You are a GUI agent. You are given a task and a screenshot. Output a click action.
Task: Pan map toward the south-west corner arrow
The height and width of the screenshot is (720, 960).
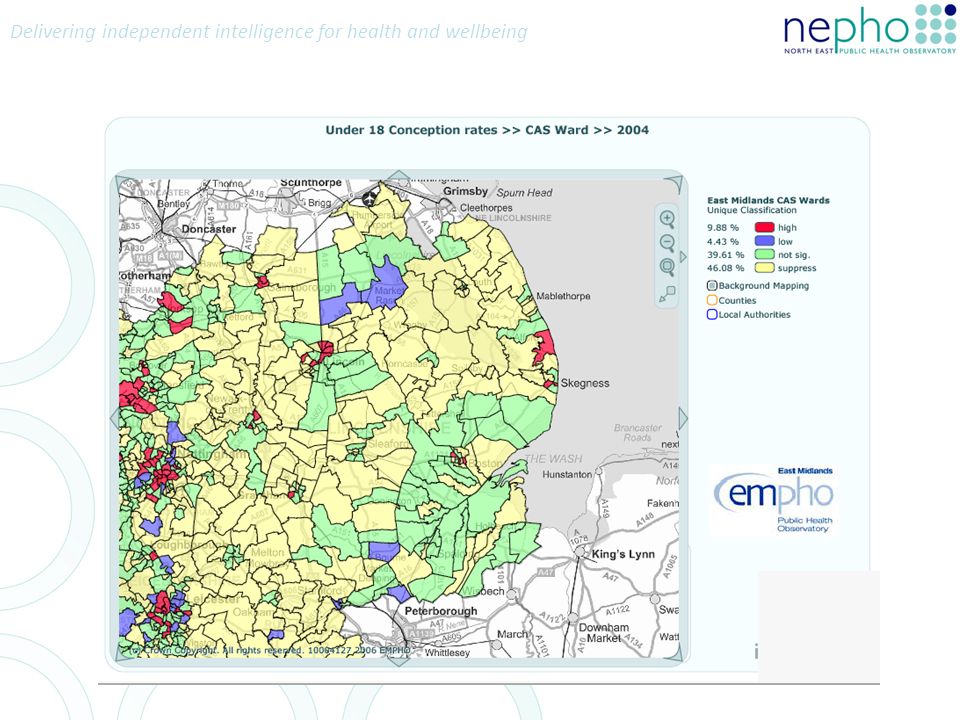(x=124, y=653)
